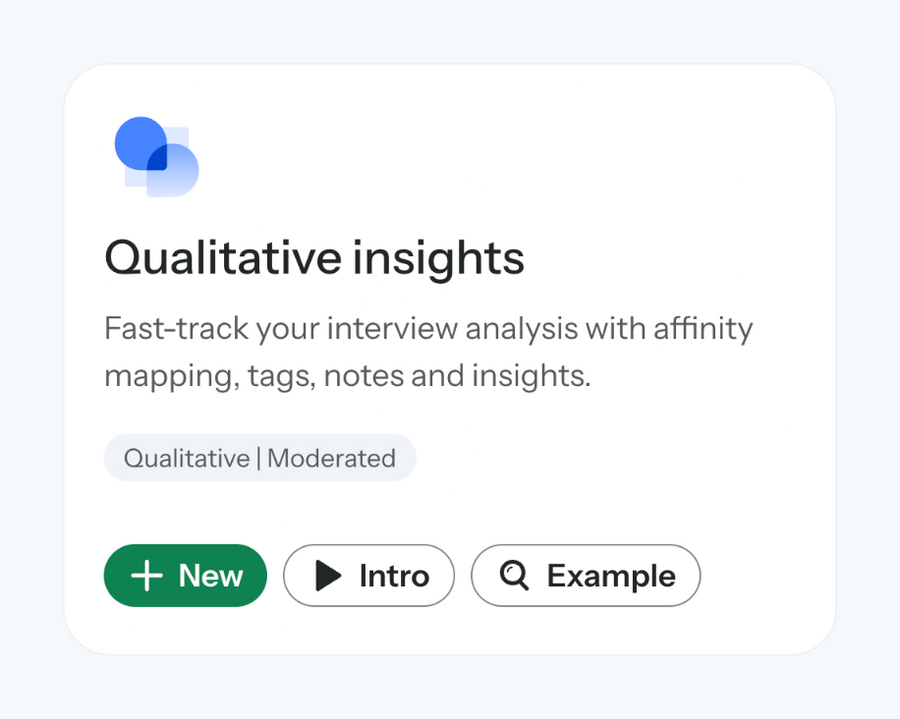Screen dimensions: 900x719
Task: Click the "Example" text label
Action: tap(611, 576)
